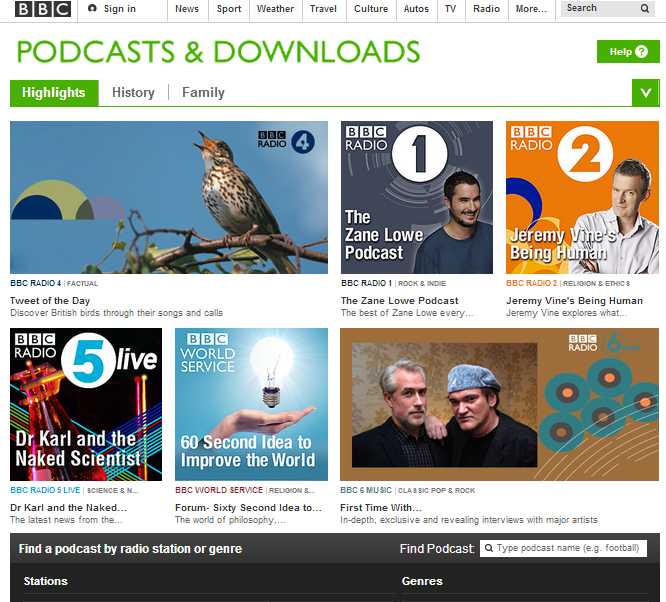Click the First Time With… title link
Image resolution: width=666 pixels, height=602 pixels.
click(x=381, y=507)
